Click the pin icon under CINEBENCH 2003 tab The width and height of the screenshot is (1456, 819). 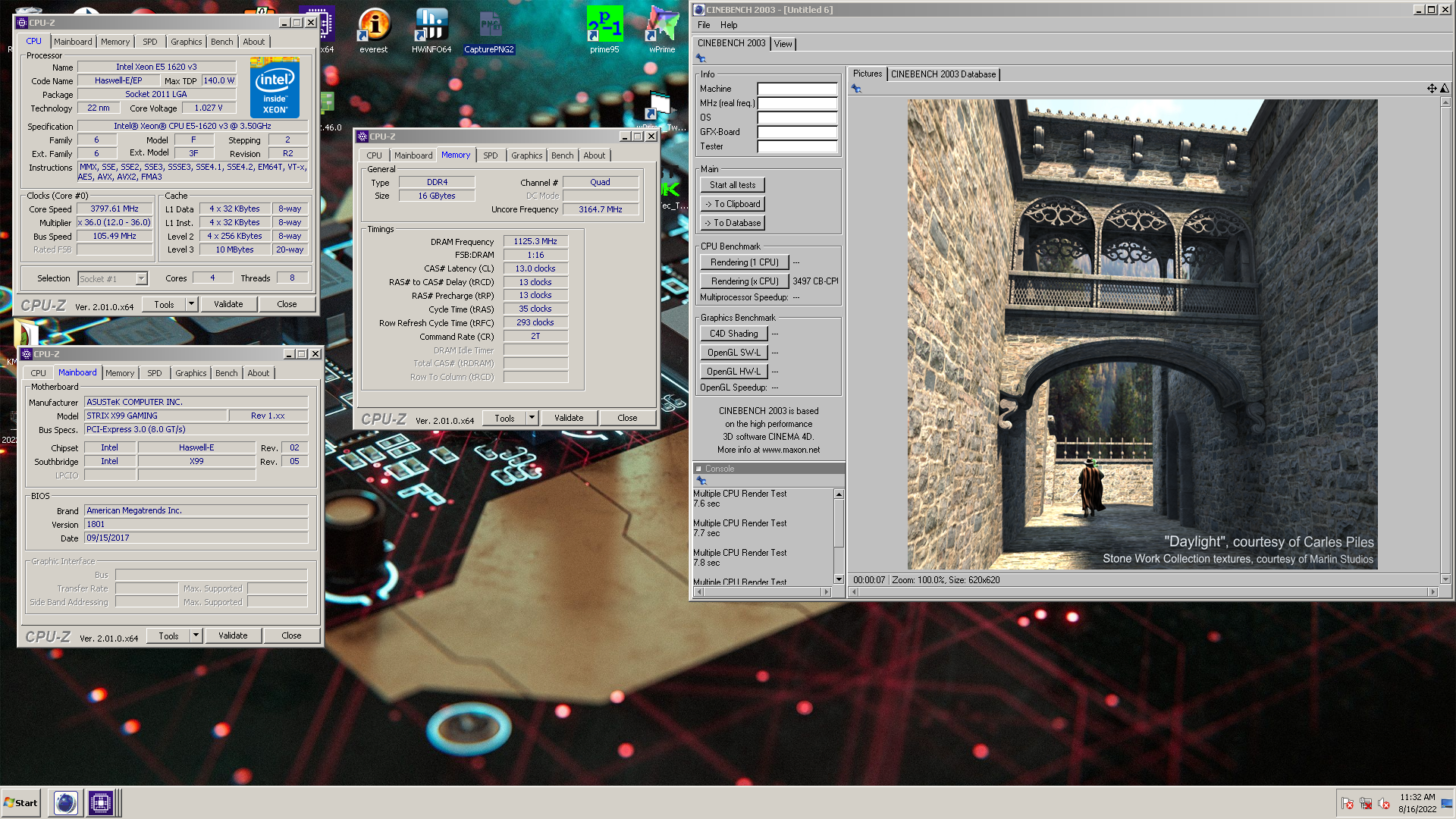click(701, 58)
